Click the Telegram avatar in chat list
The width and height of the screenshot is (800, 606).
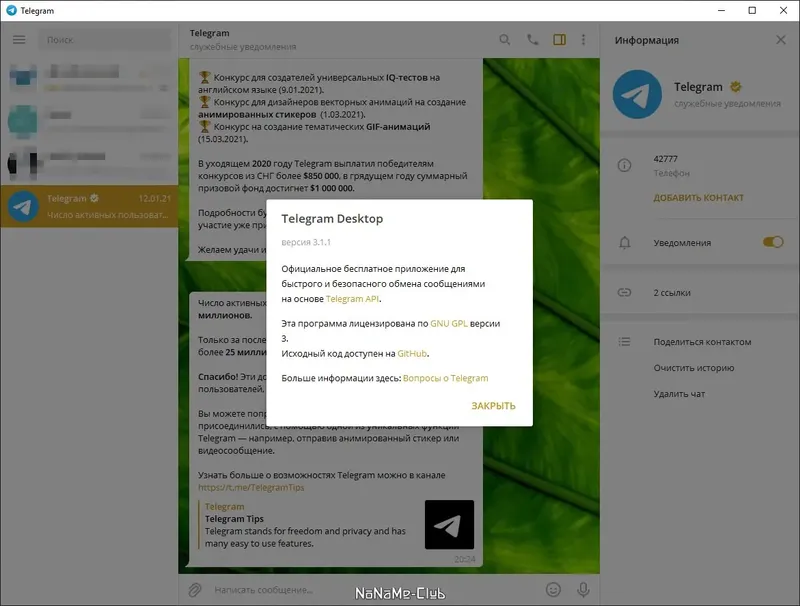click(23, 206)
